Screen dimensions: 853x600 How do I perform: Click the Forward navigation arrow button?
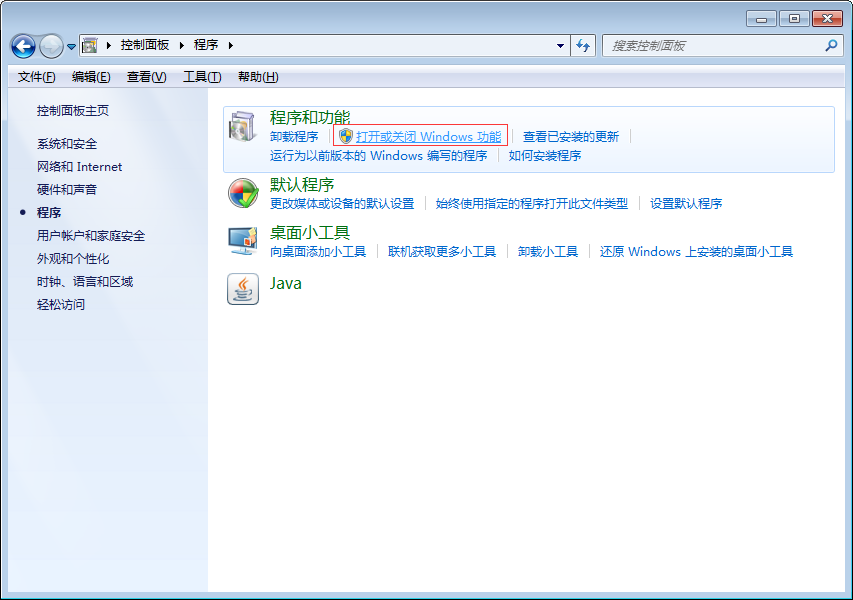pyautogui.click(x=52, y=46)
